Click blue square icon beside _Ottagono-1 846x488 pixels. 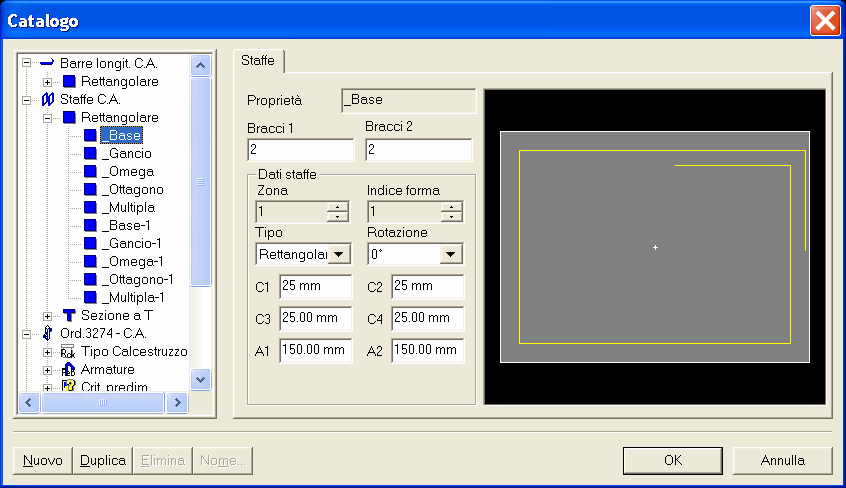click(90, 279)
